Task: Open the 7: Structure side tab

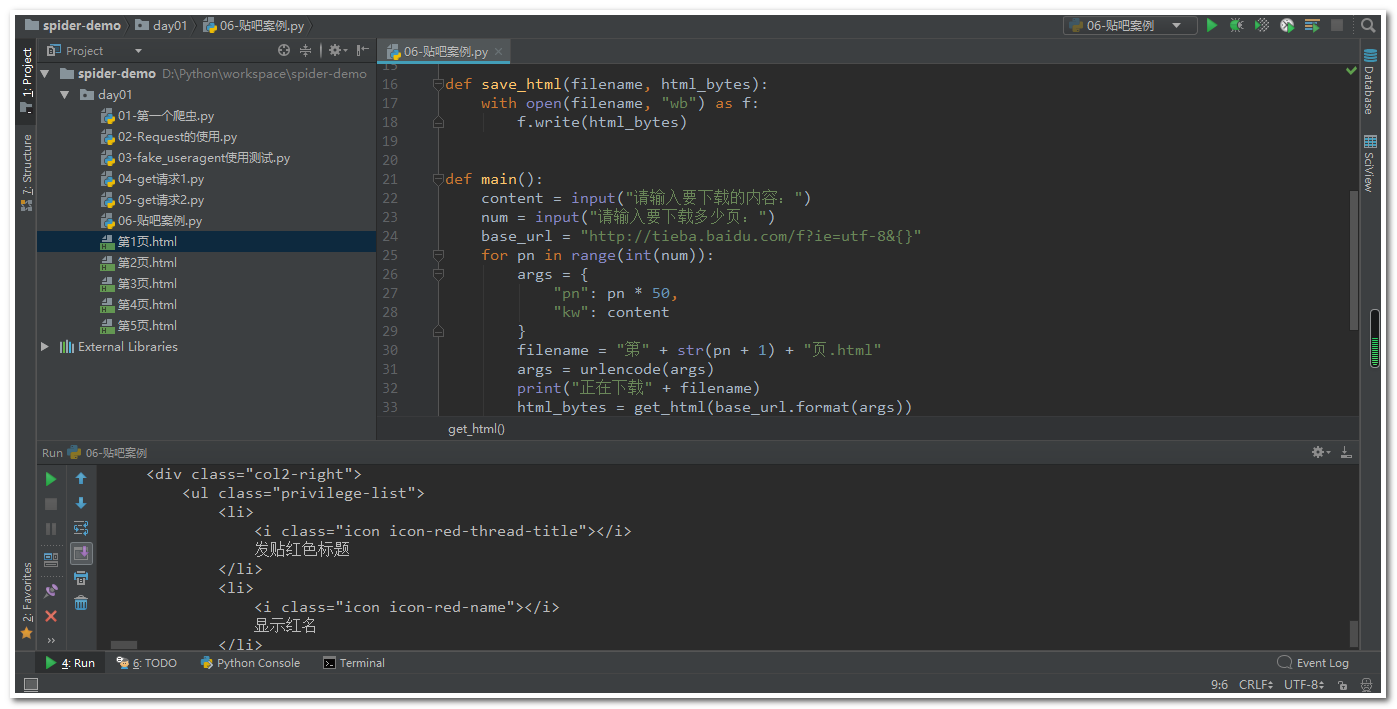Action: [x=27, y=171]
